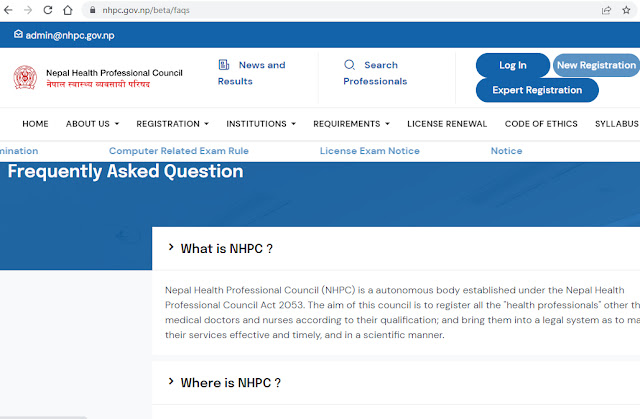Go to browser home via house icon

[x=68, y=10]
